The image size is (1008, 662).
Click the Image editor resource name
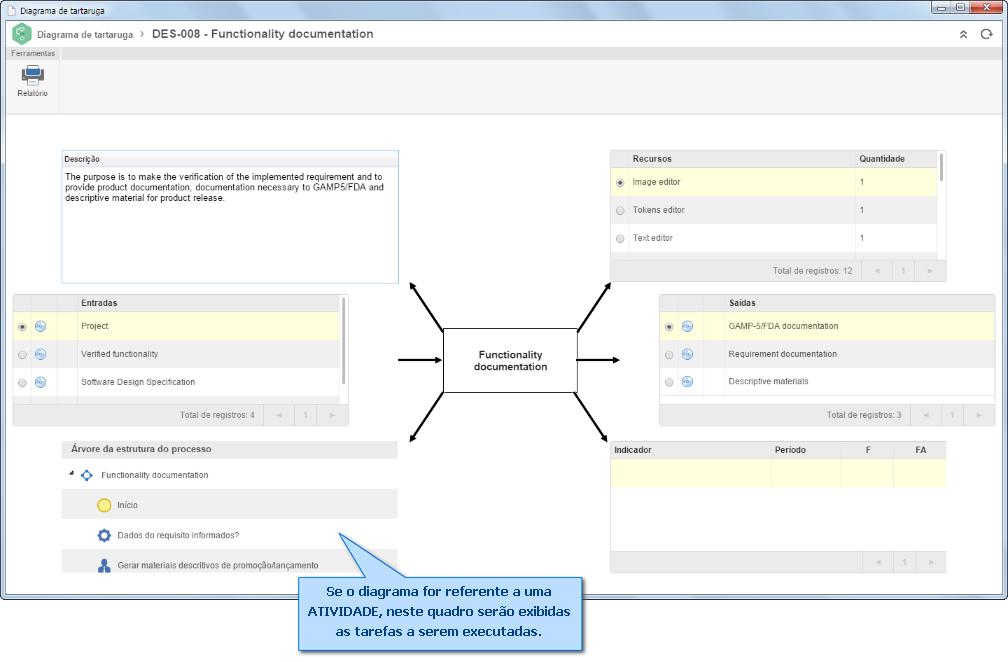[656, 183]
